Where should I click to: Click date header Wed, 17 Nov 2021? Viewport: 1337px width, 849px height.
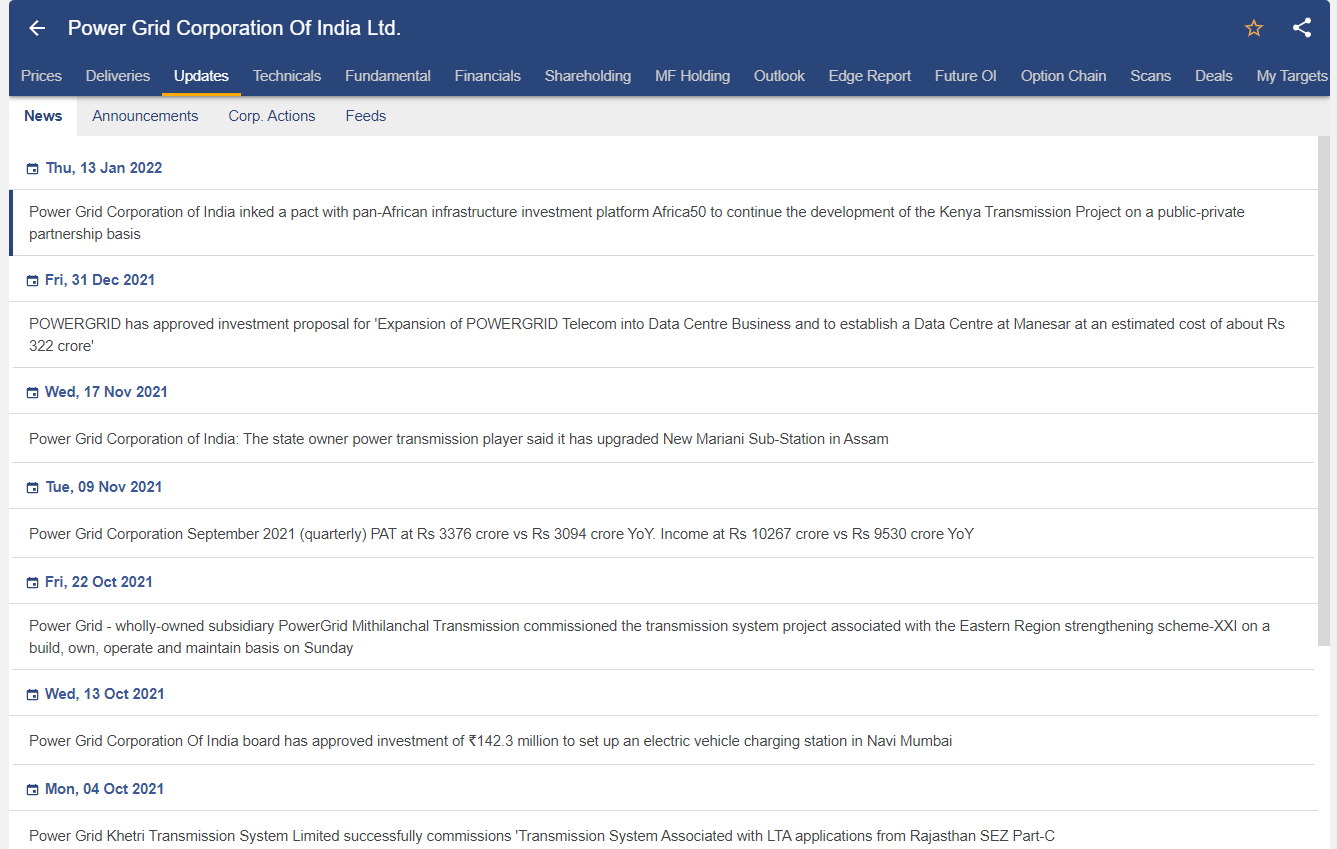click(106, 392)
